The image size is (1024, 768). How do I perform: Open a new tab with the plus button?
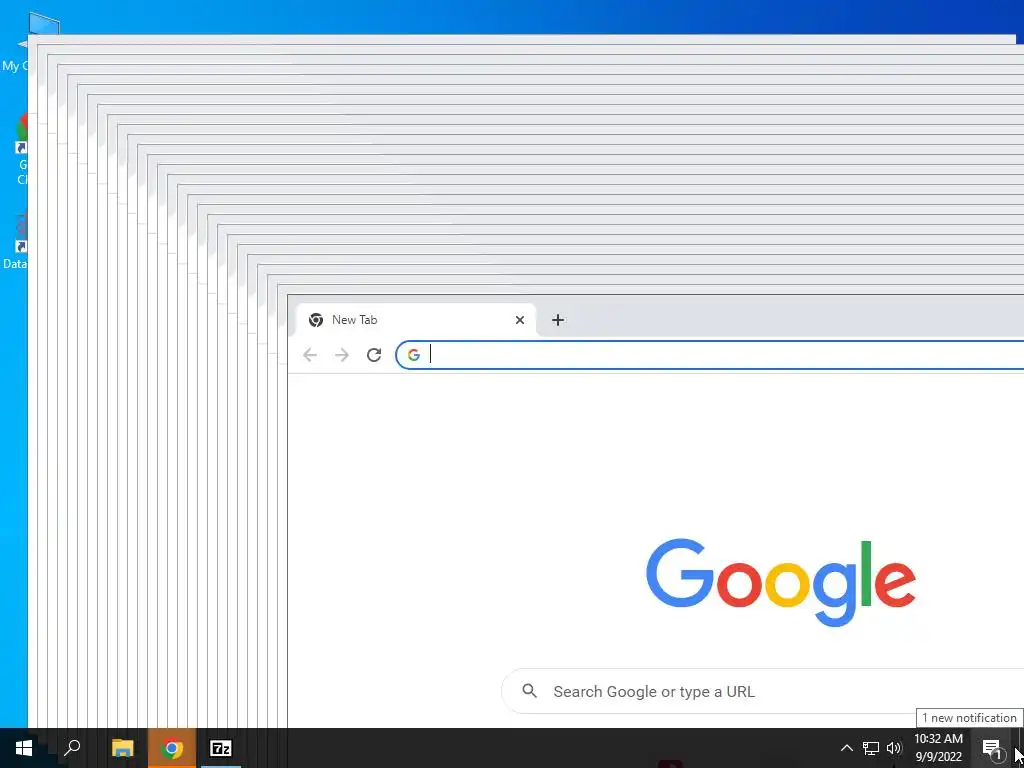click(557, 320)
